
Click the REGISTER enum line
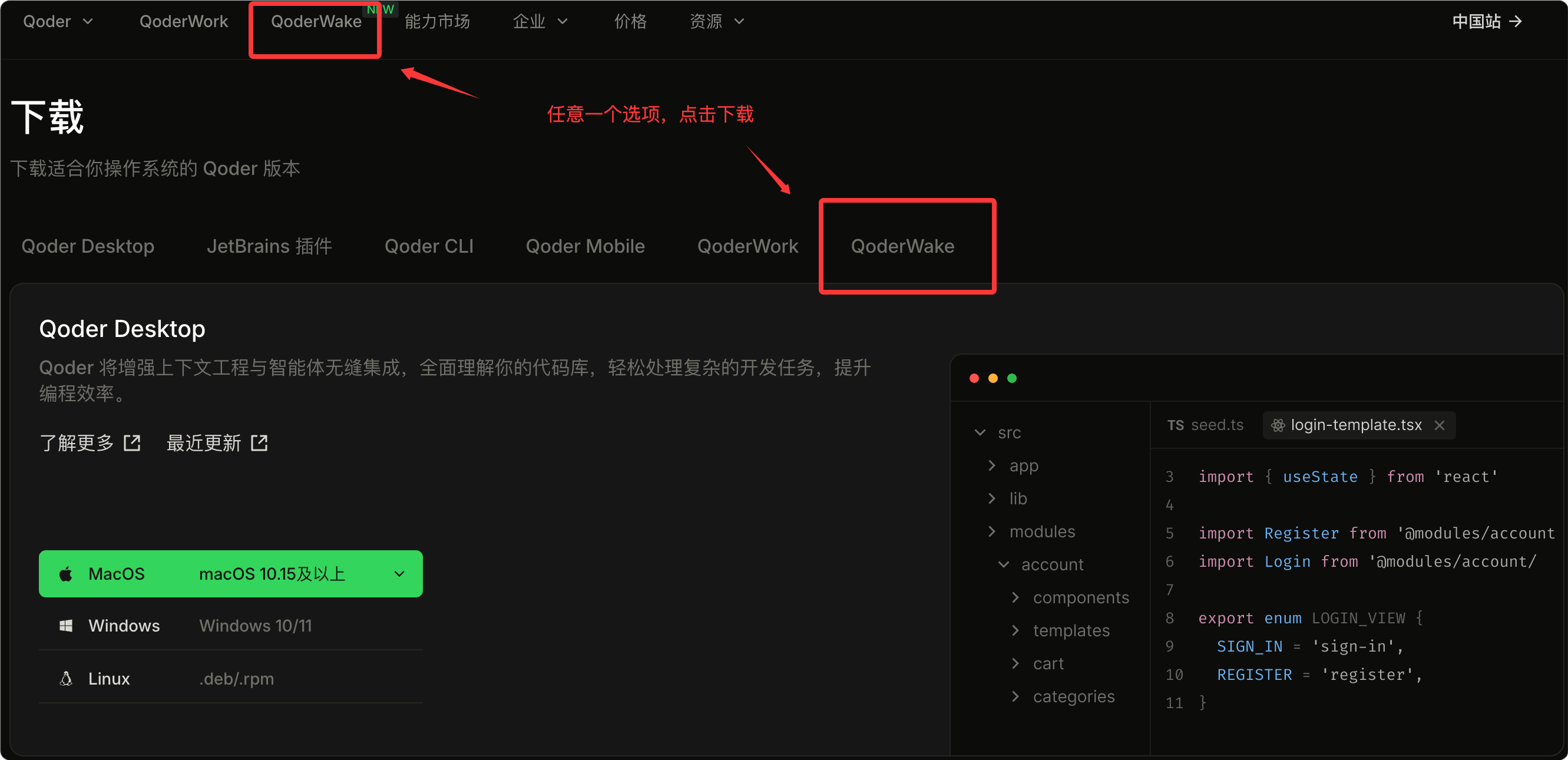click(x=1319, y=674)
